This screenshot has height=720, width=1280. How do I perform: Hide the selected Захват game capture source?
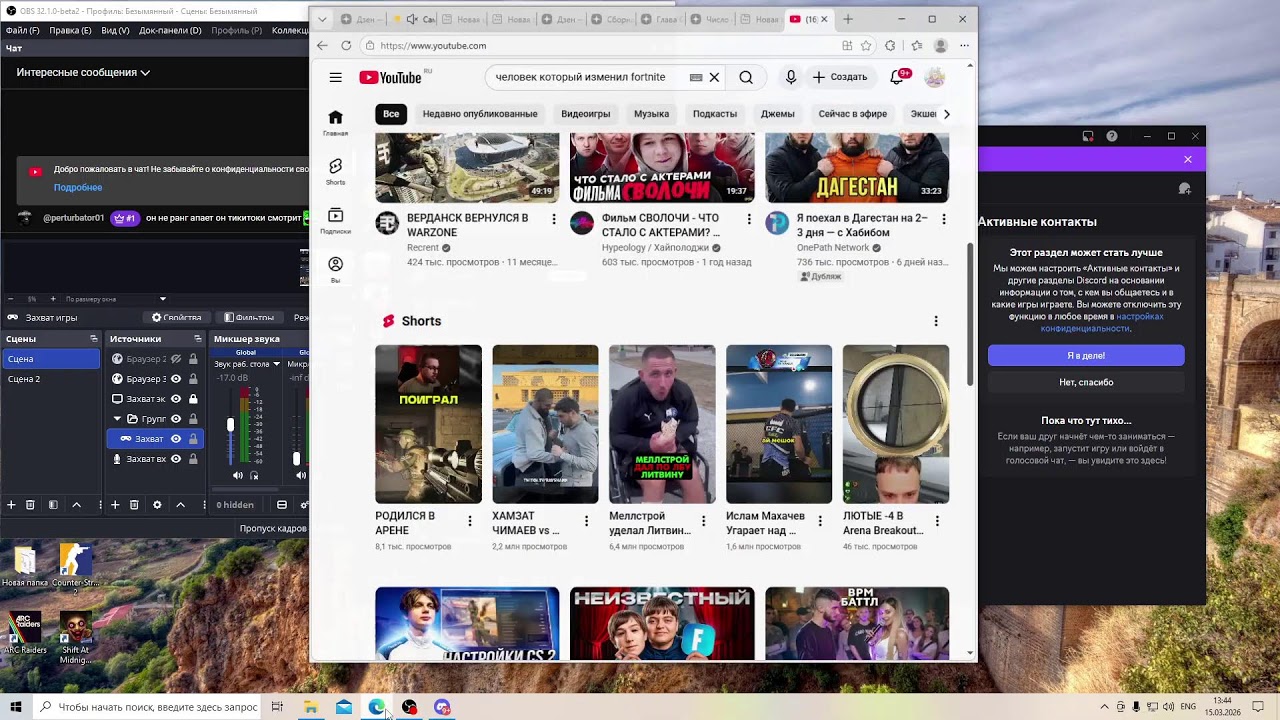176,439
